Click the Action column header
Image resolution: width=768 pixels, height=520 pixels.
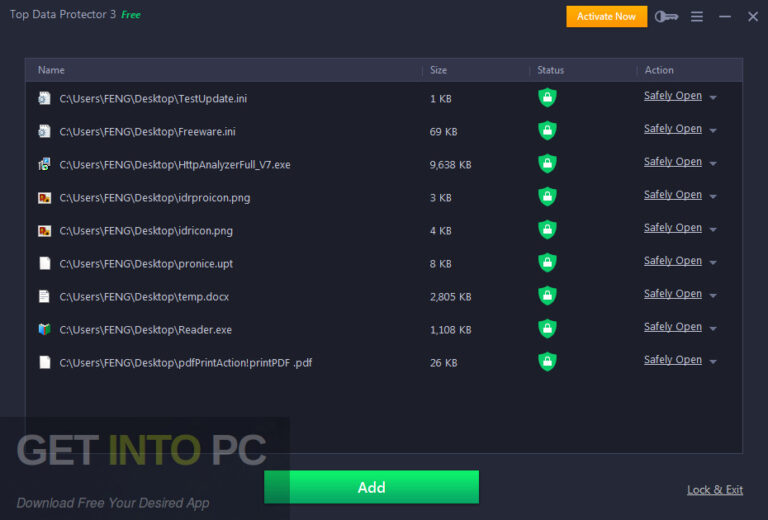point(659,70)
